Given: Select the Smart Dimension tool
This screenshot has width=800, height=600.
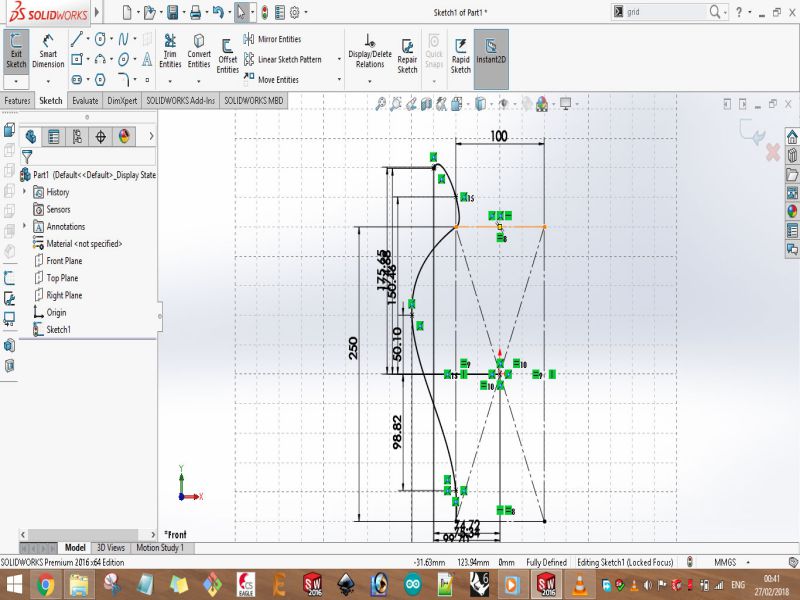Looking at the screenshot, I should click(48, 52).
